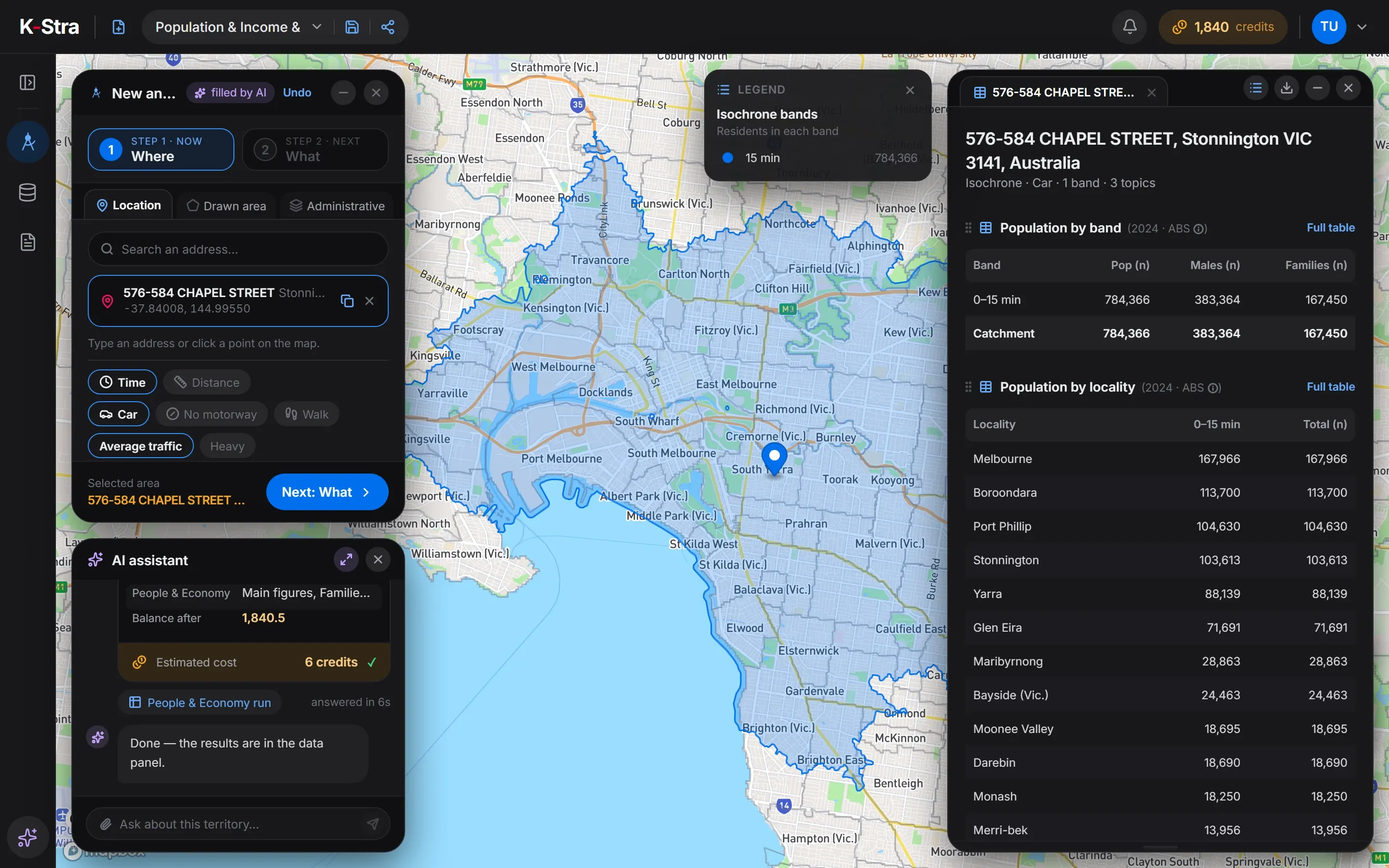Save the project with the floppy icon
This screenshot has height=868, width=1389.
(352, 27)
